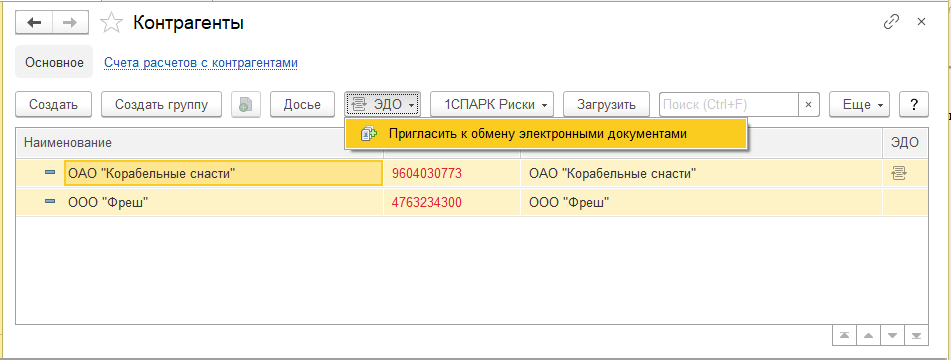Open the Основное tab
This screenshot has width=951, height=360.
[x=54, y=62]
